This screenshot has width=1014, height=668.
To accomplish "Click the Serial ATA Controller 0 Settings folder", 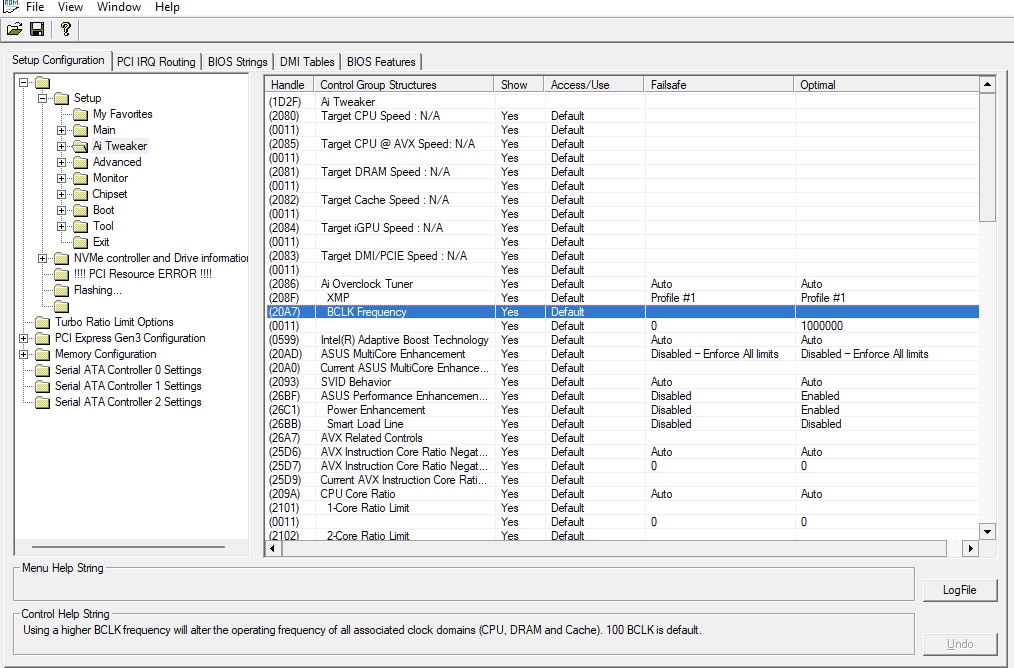I will (127, 370).
